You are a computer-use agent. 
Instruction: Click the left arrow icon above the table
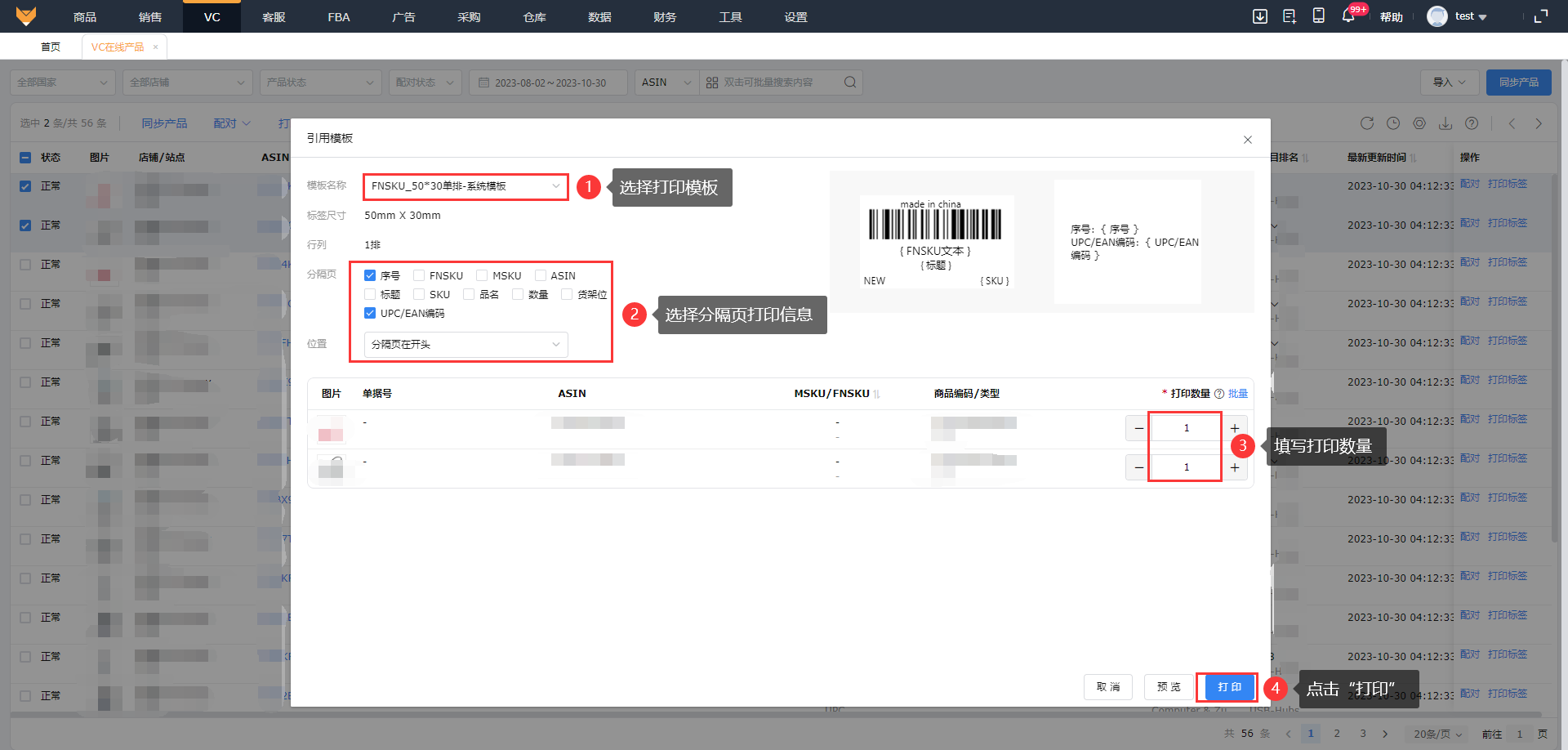click(1512, 123)
